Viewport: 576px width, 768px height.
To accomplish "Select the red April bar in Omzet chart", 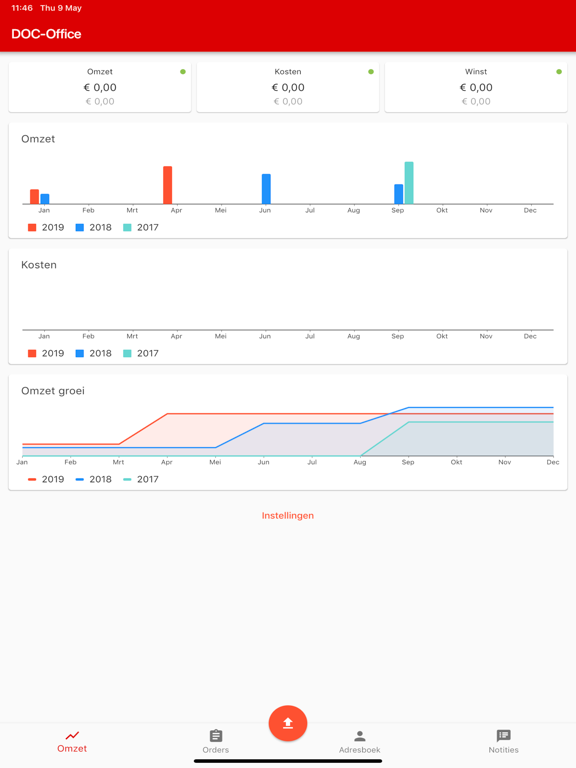I will 168,185.
